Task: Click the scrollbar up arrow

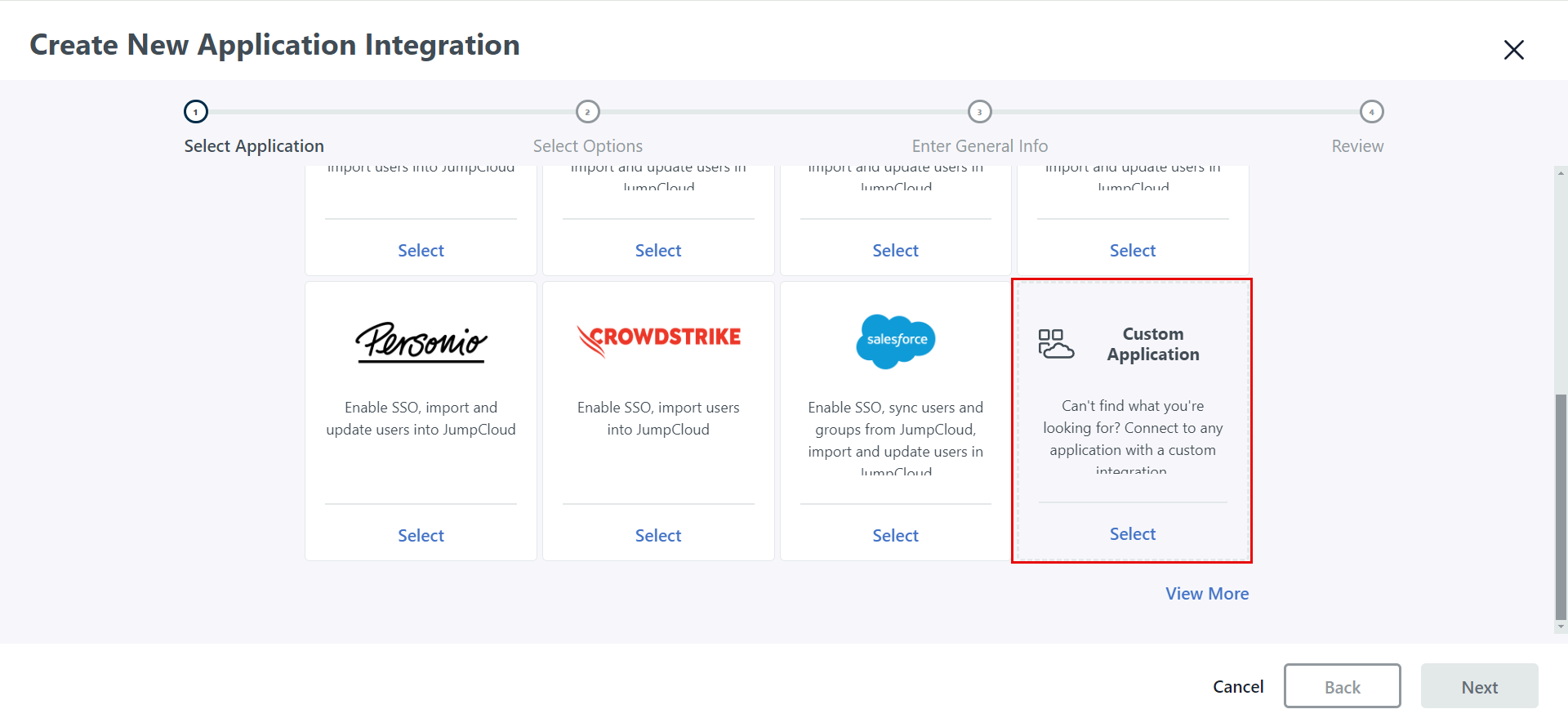Action: [1561, 173]
